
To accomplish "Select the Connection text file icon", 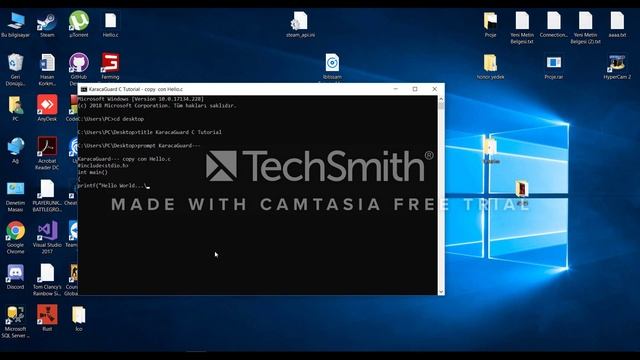I will (x=553, y=25).
